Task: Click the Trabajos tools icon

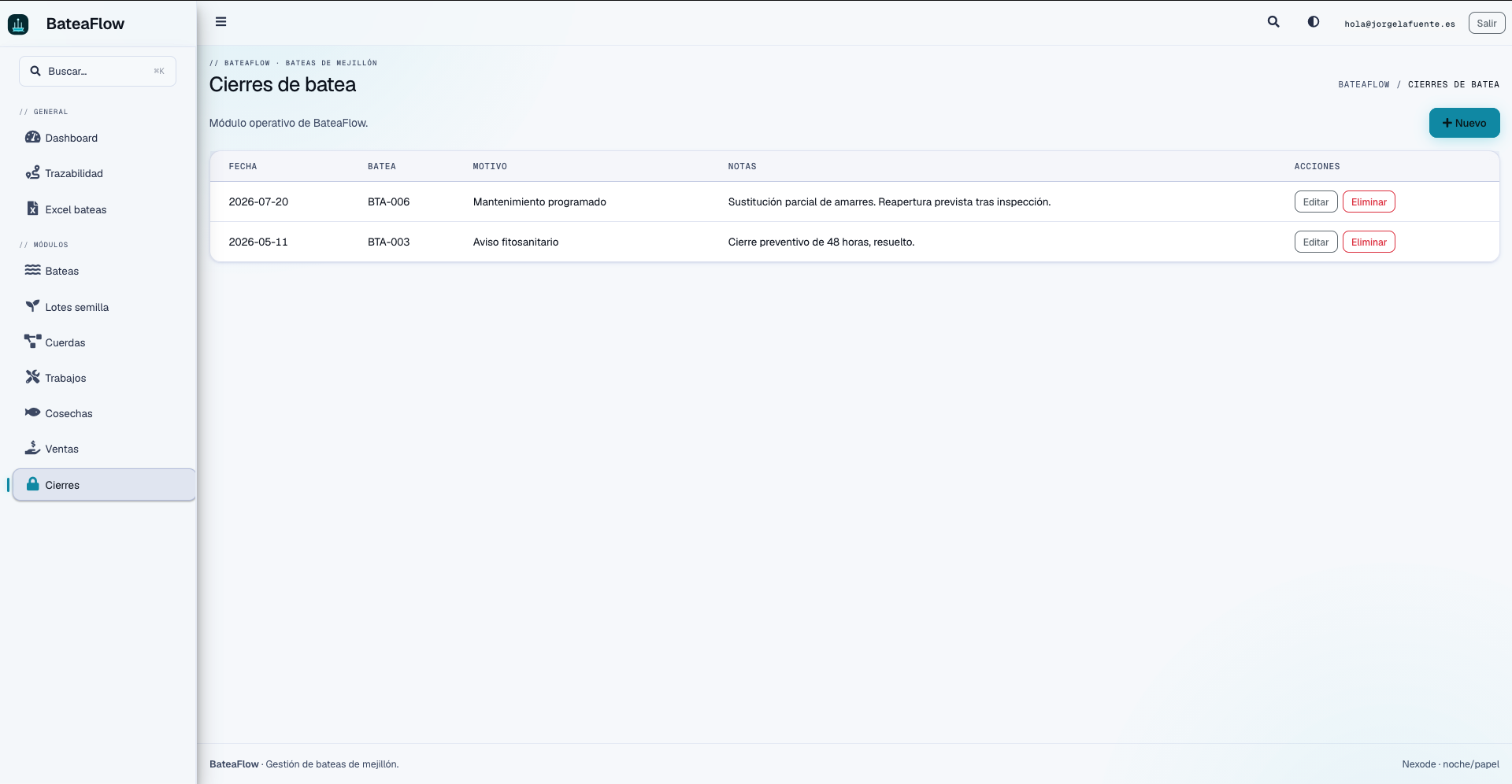Action: coord(32,377)
